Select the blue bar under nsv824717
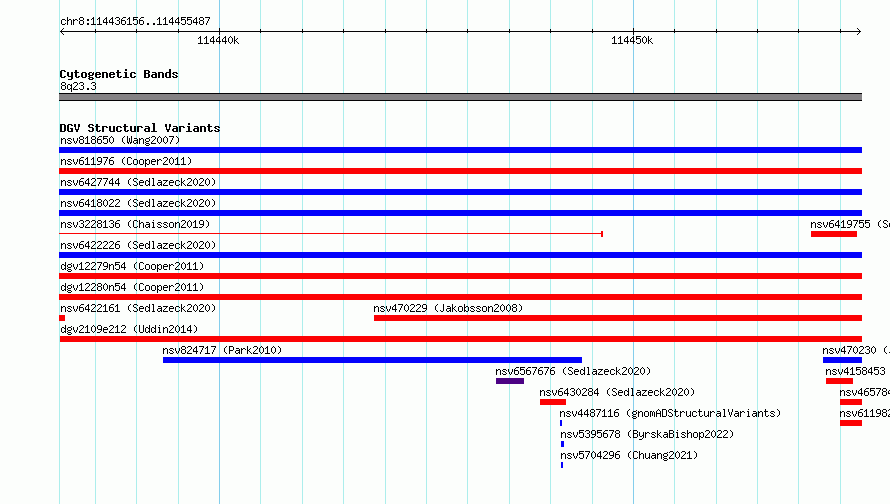This screenshot has height=504, width=890. click(x=372, y=360)
